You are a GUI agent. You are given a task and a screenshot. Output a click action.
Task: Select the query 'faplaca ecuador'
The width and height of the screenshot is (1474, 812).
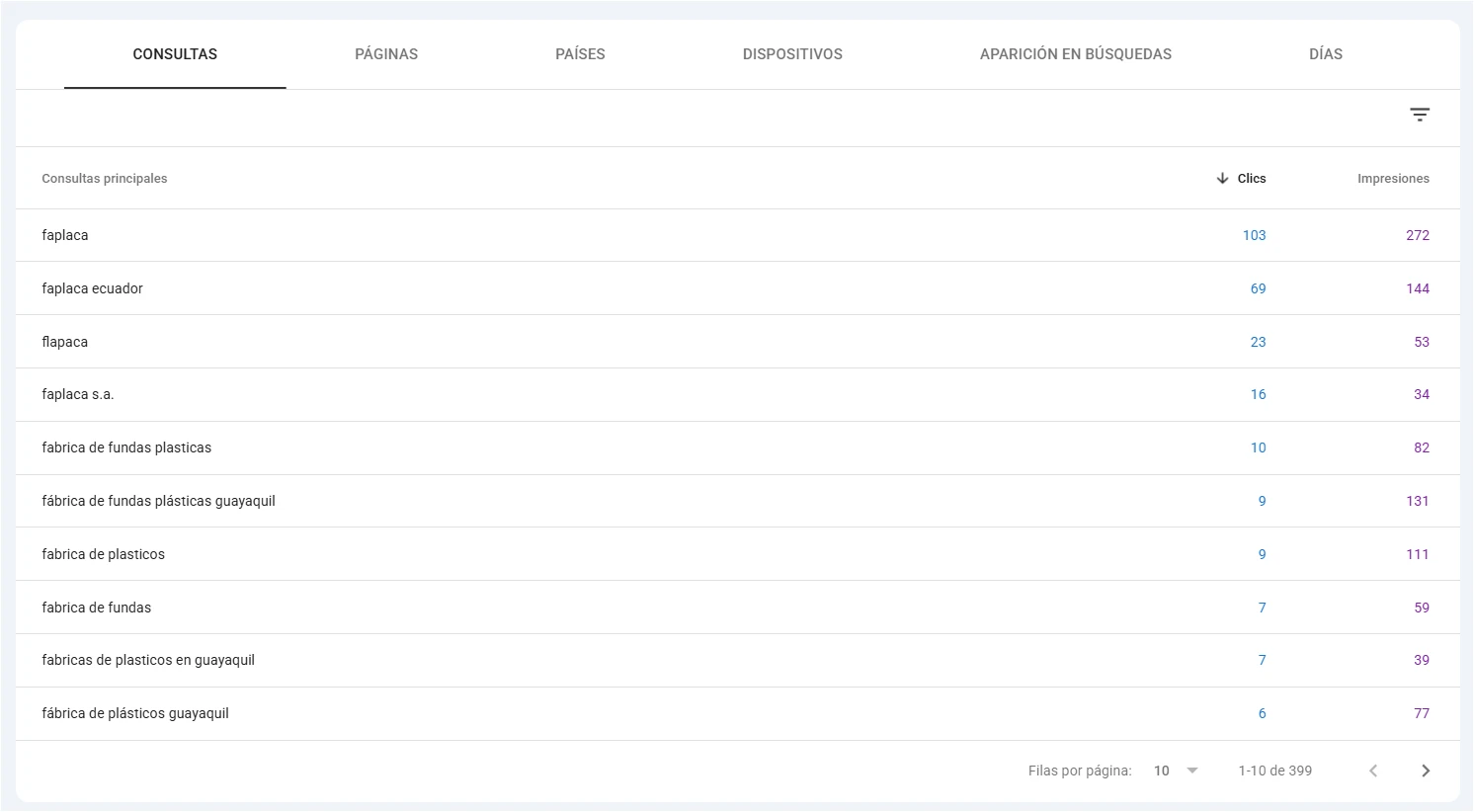(x=92, y=288)
